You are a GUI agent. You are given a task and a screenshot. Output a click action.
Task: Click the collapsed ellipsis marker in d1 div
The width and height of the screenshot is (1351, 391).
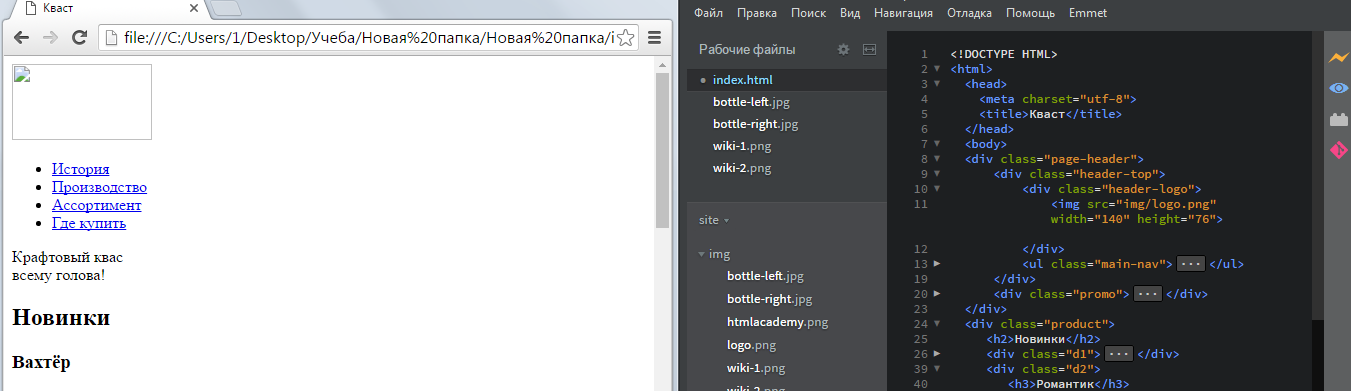pyautogui.click(x=1119, y=354)
